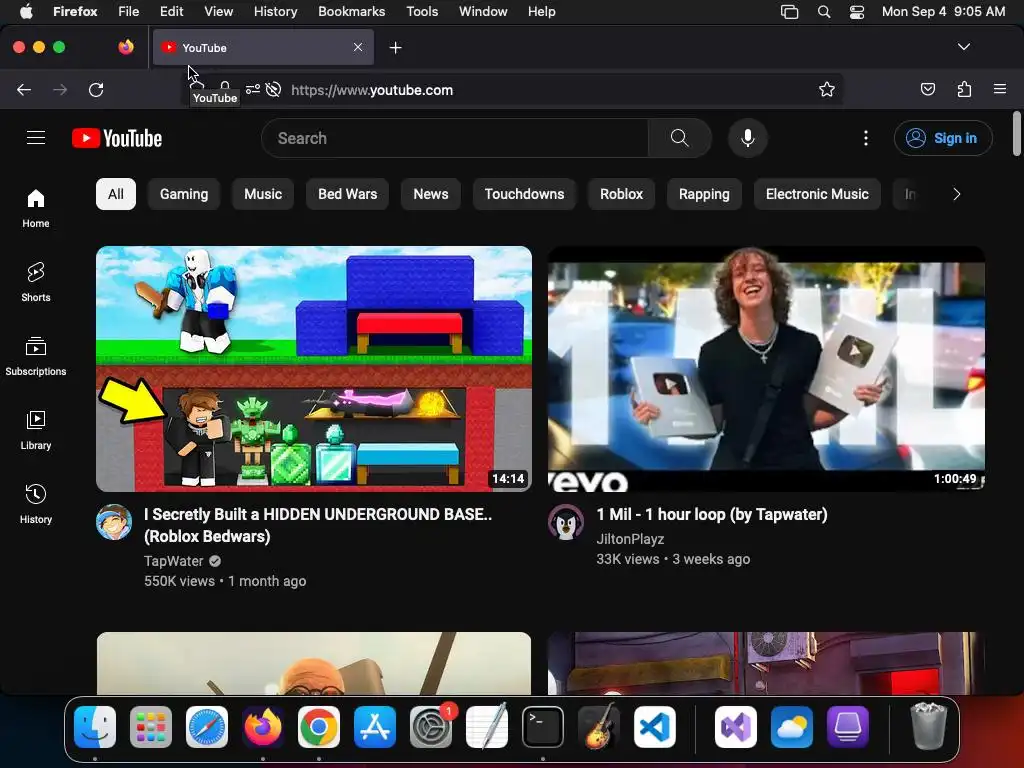
Task: Click the YouTube logo
Action: click(117, 138)
